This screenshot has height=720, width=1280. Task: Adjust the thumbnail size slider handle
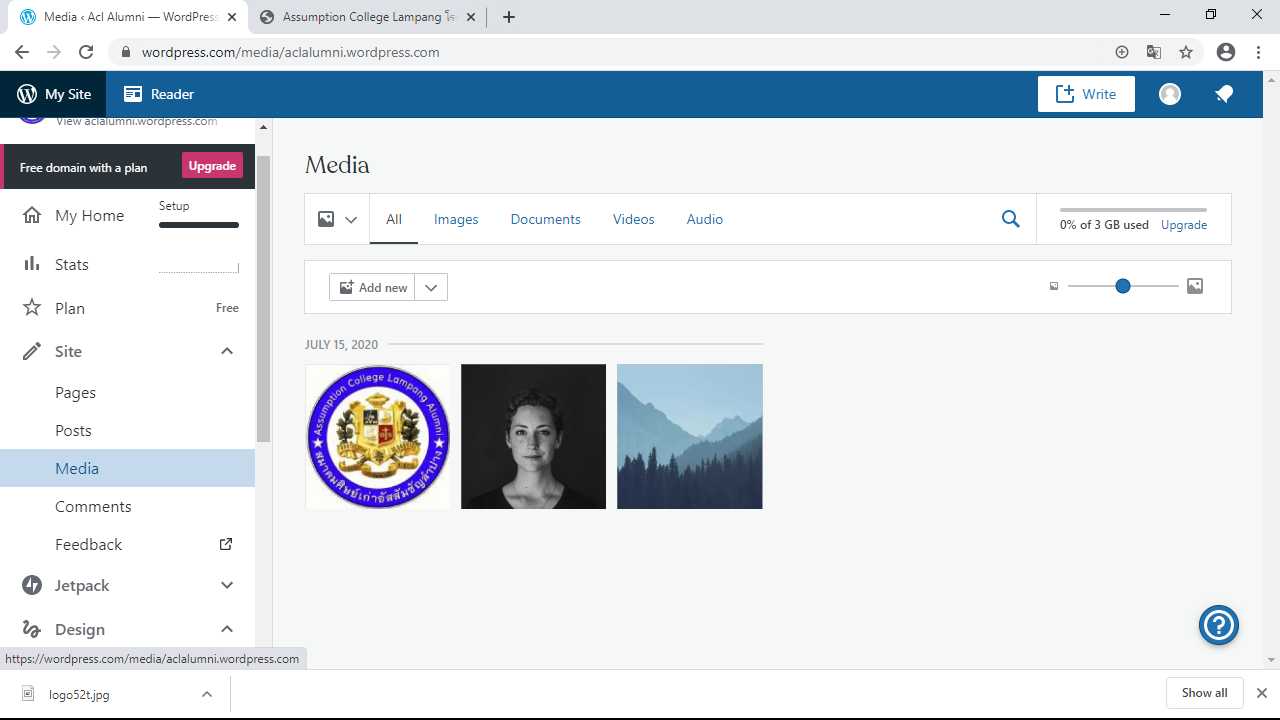(1123, 287)
